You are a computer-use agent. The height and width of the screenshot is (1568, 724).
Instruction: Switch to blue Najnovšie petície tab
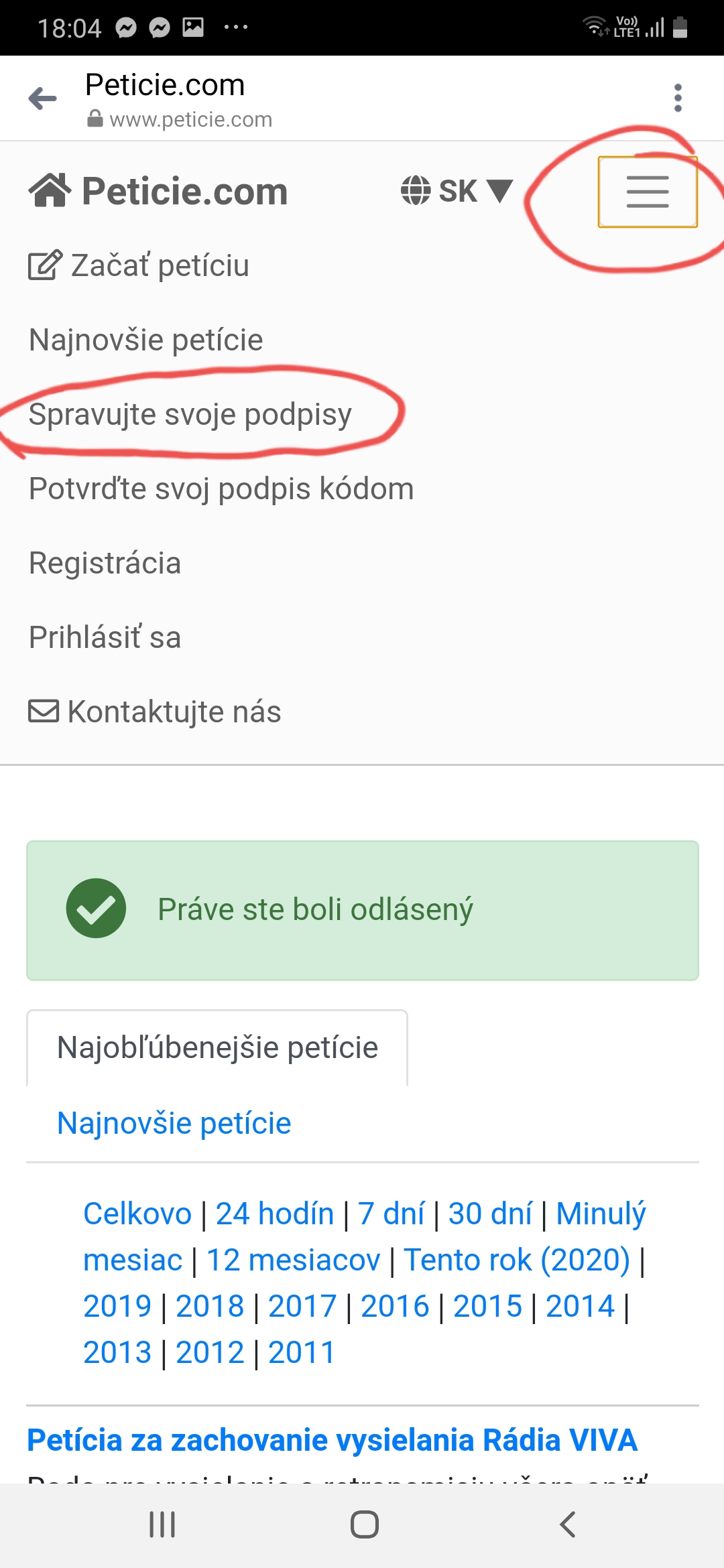174,1123
